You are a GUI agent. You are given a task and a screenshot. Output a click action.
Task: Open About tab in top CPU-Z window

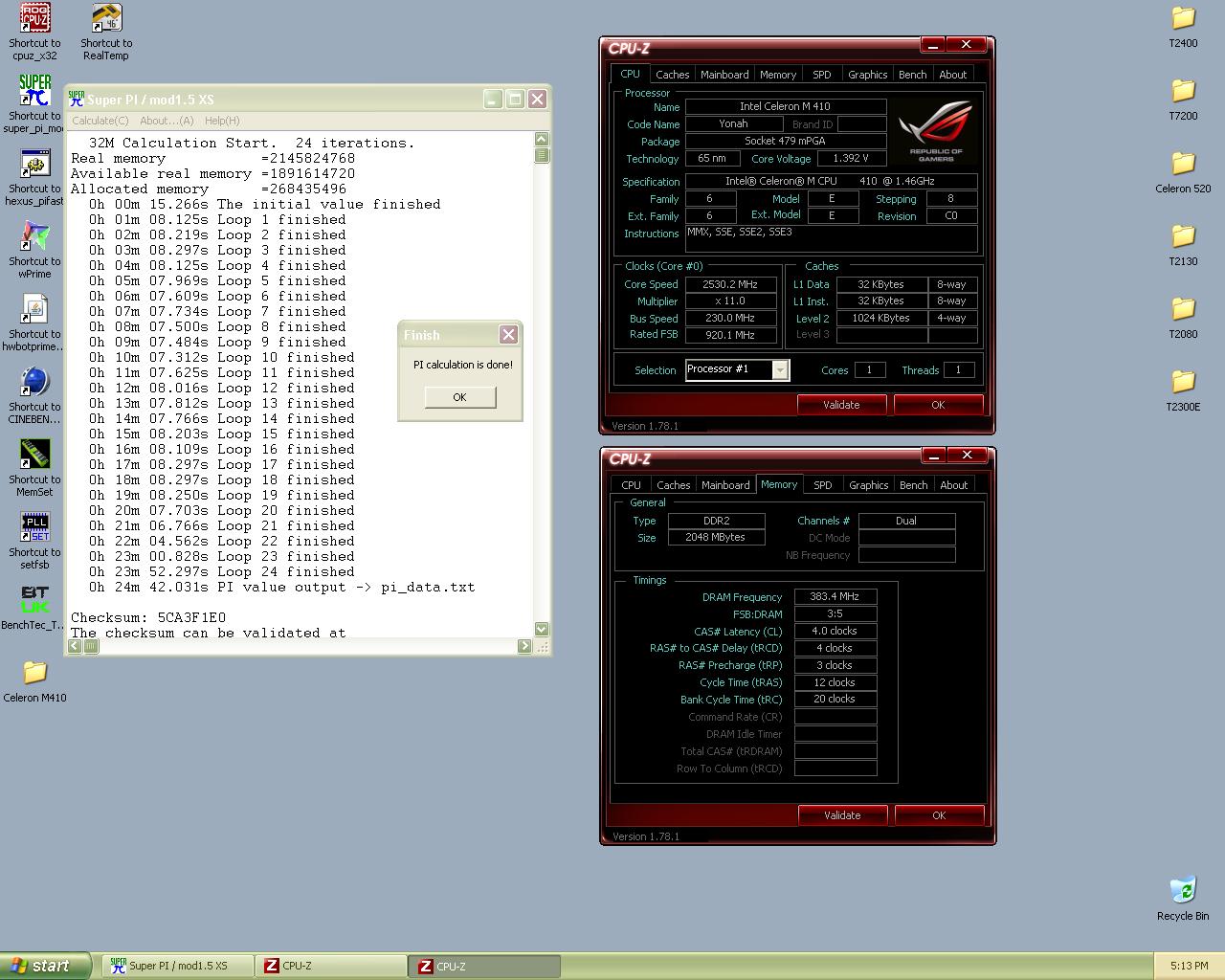[x=952, y=75]
